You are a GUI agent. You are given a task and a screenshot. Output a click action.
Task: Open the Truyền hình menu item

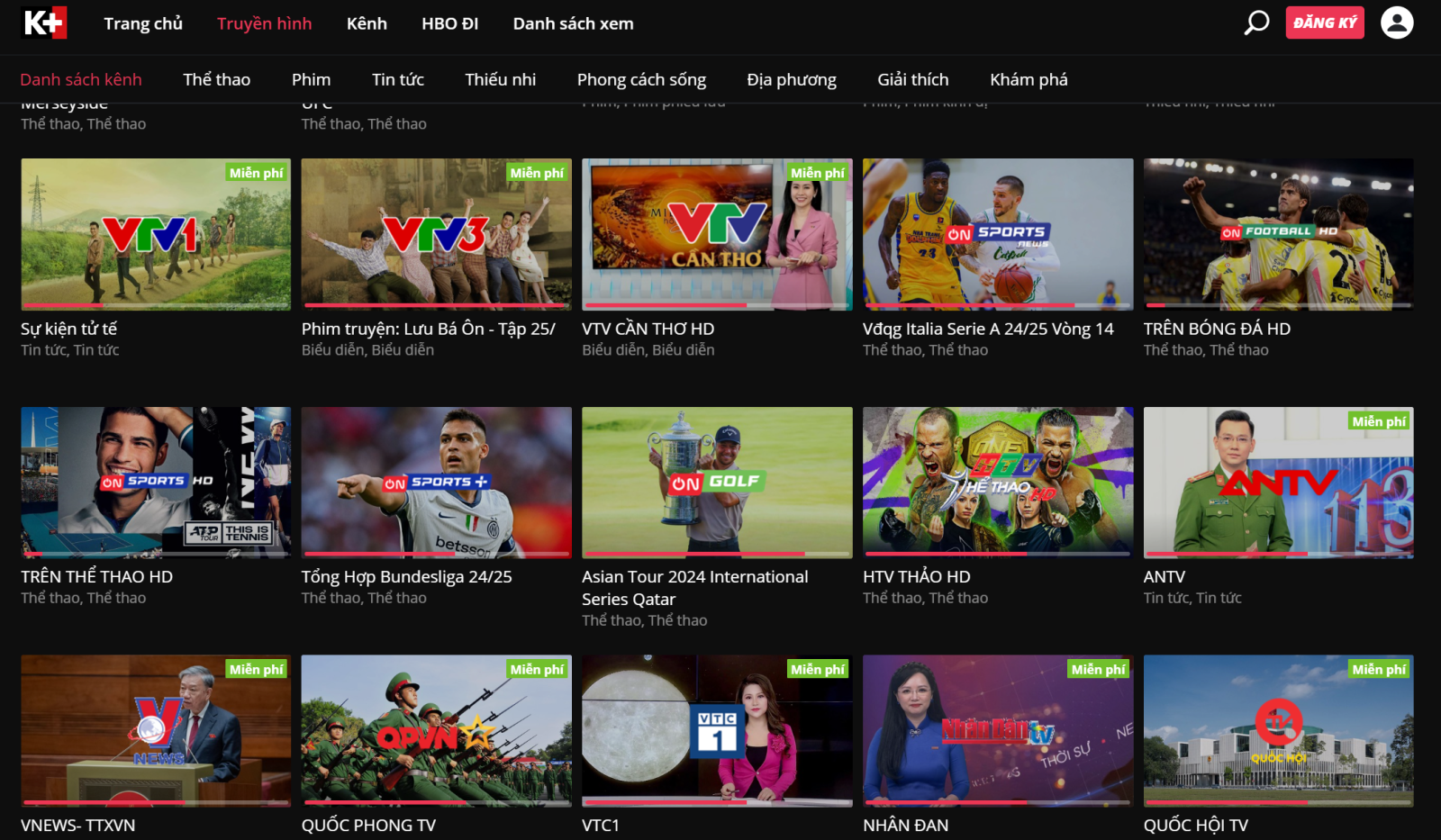(264, 24)
